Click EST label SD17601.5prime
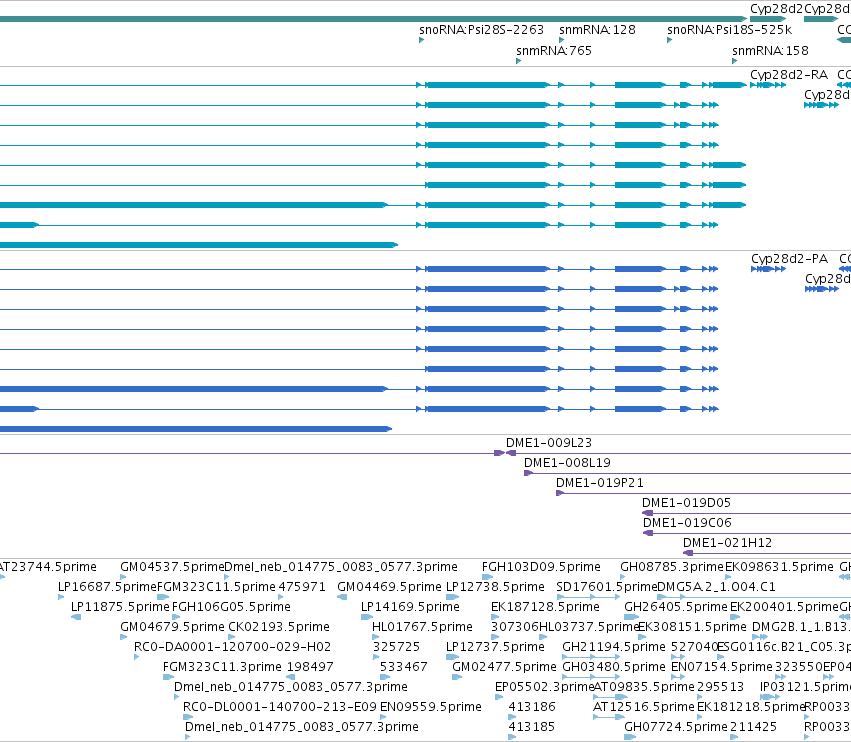851x742 pixels. [x=607, y=587]
